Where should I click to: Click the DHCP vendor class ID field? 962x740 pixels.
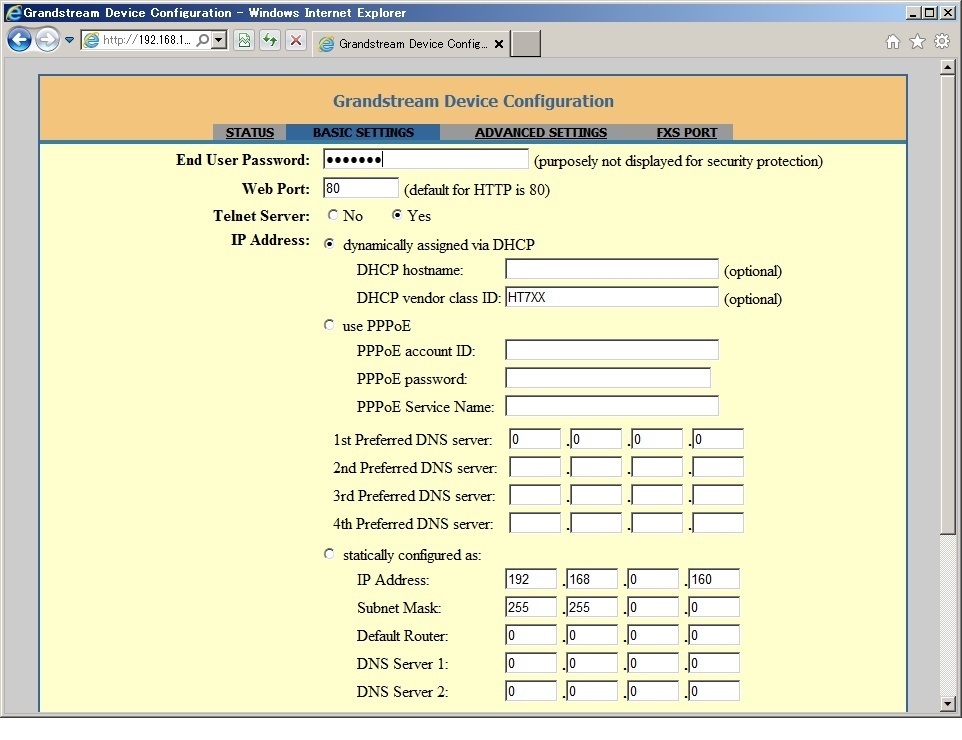[x=612, y=297]
